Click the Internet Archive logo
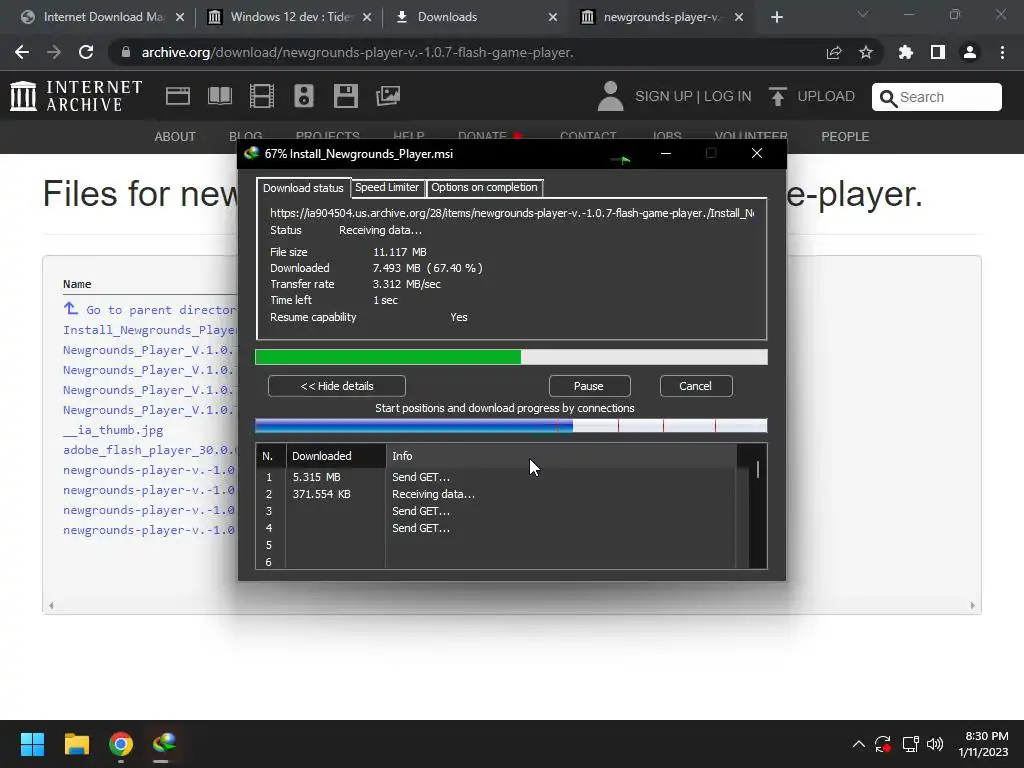Screen dimensions: 1024x768 [76, 96]
